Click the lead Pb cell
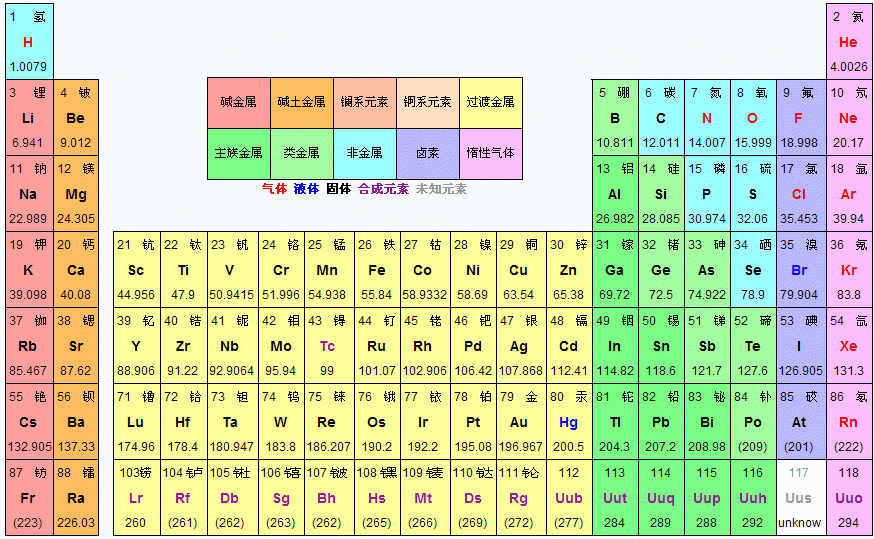Screen dimensions: 874x539 pos(661,421)
